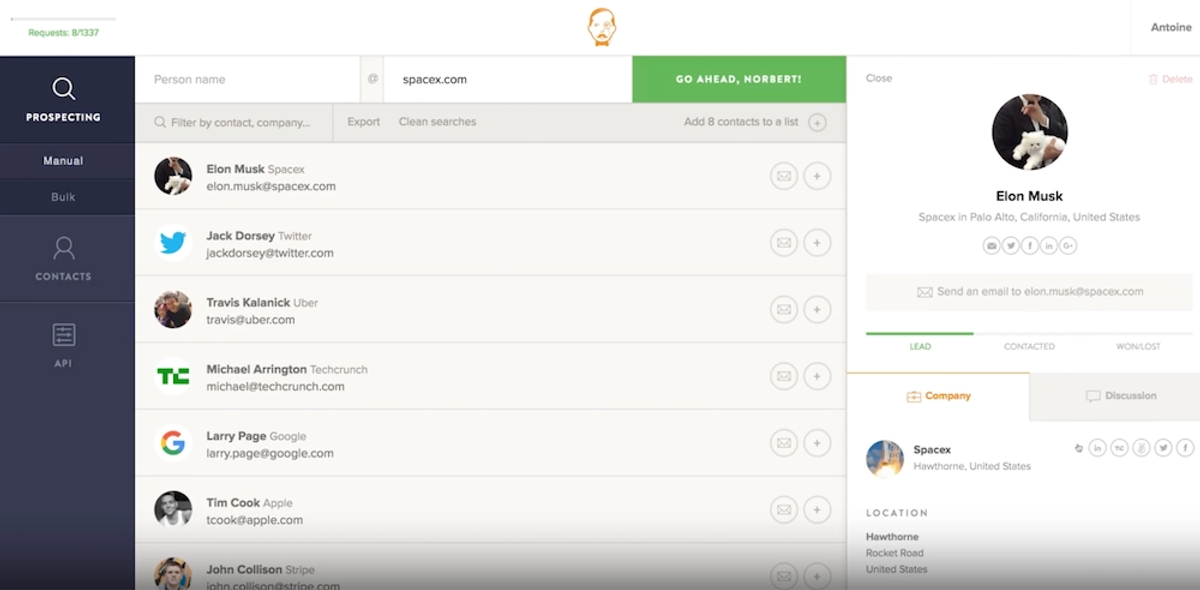Click jackdorsey@twitter.com email text

point(270,253)
